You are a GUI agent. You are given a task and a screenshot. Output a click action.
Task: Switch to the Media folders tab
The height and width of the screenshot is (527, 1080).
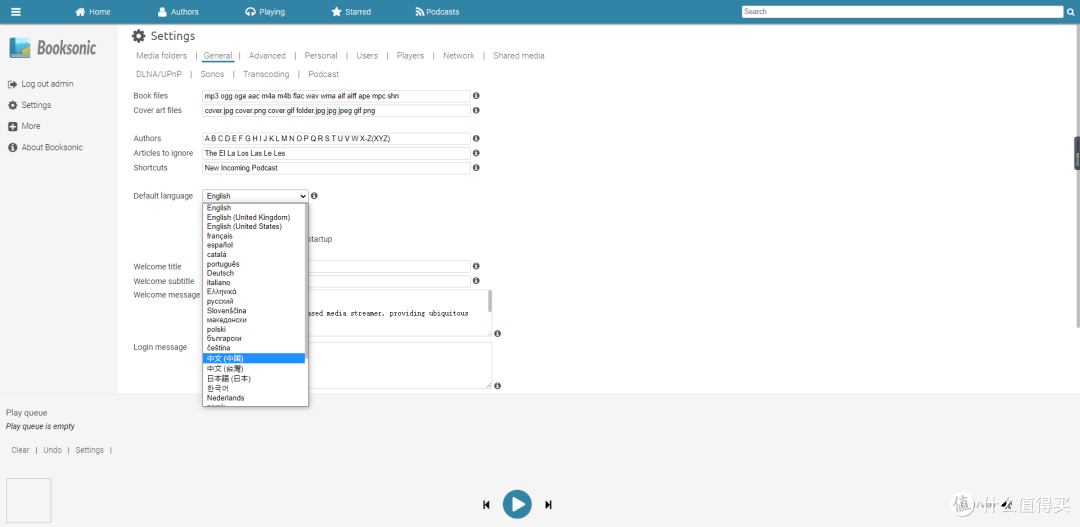161,56
